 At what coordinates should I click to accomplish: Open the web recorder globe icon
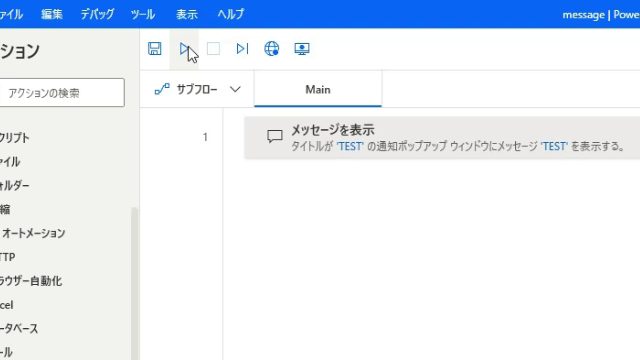click(271, 49)
